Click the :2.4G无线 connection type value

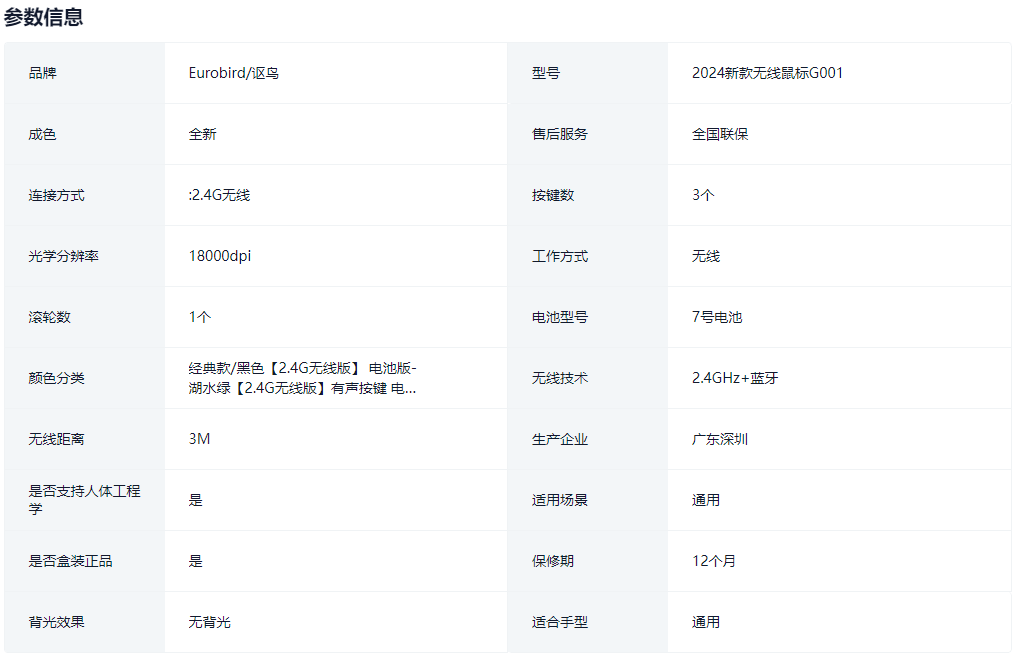219,195
